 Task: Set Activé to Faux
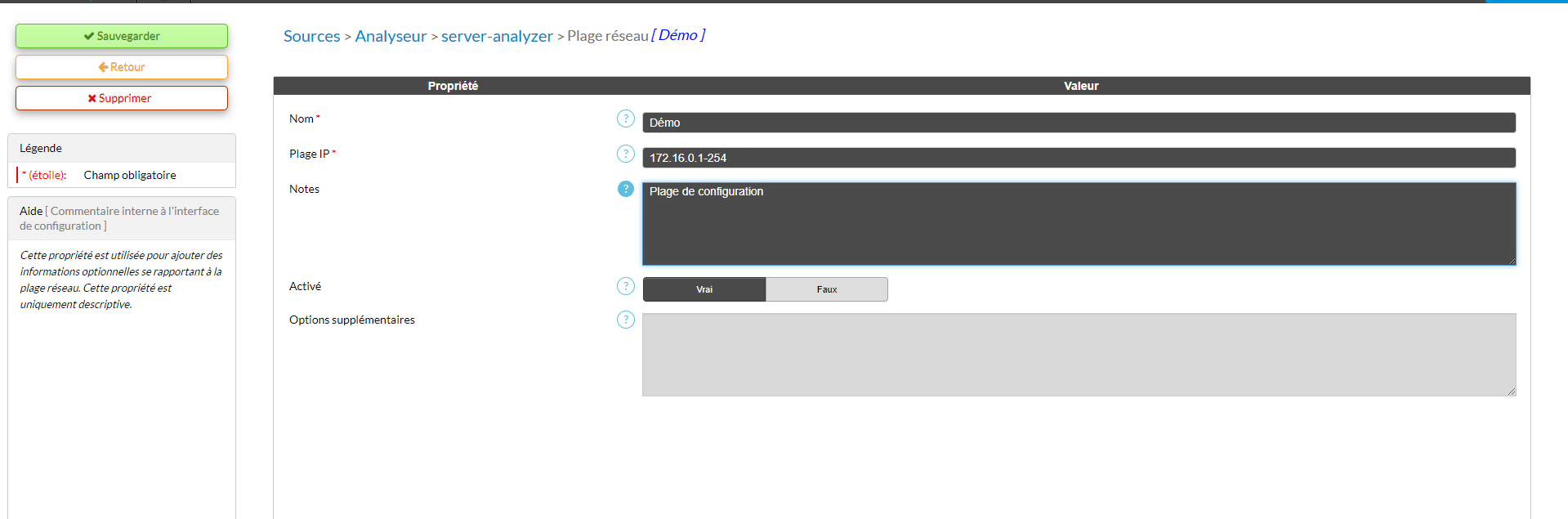(826, 289)
